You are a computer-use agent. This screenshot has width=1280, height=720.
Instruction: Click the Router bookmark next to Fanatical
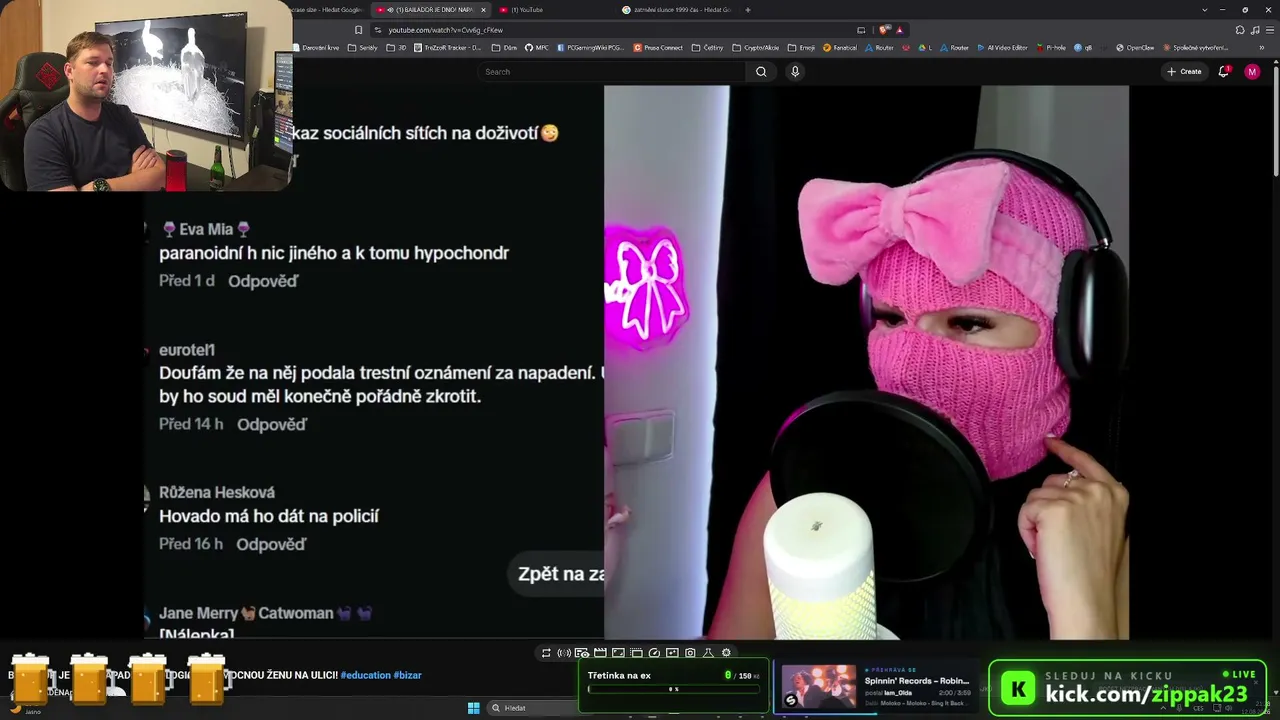click(880, 48)
